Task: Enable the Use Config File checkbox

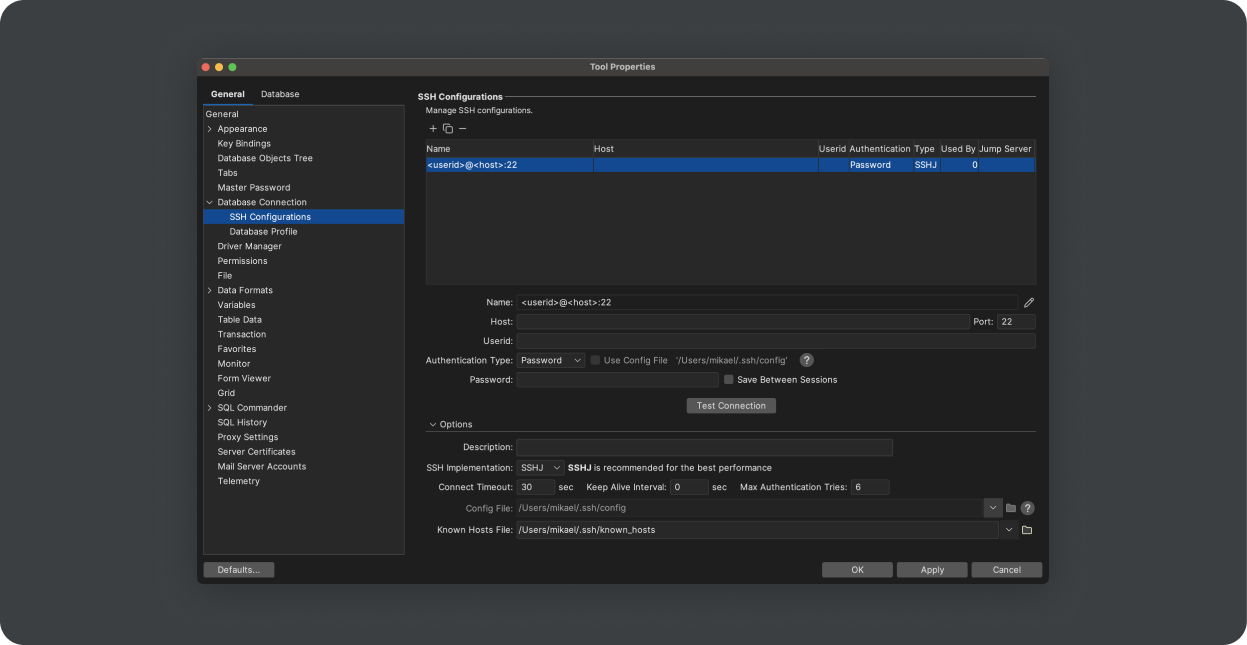Action: click(x=595, y=360)
